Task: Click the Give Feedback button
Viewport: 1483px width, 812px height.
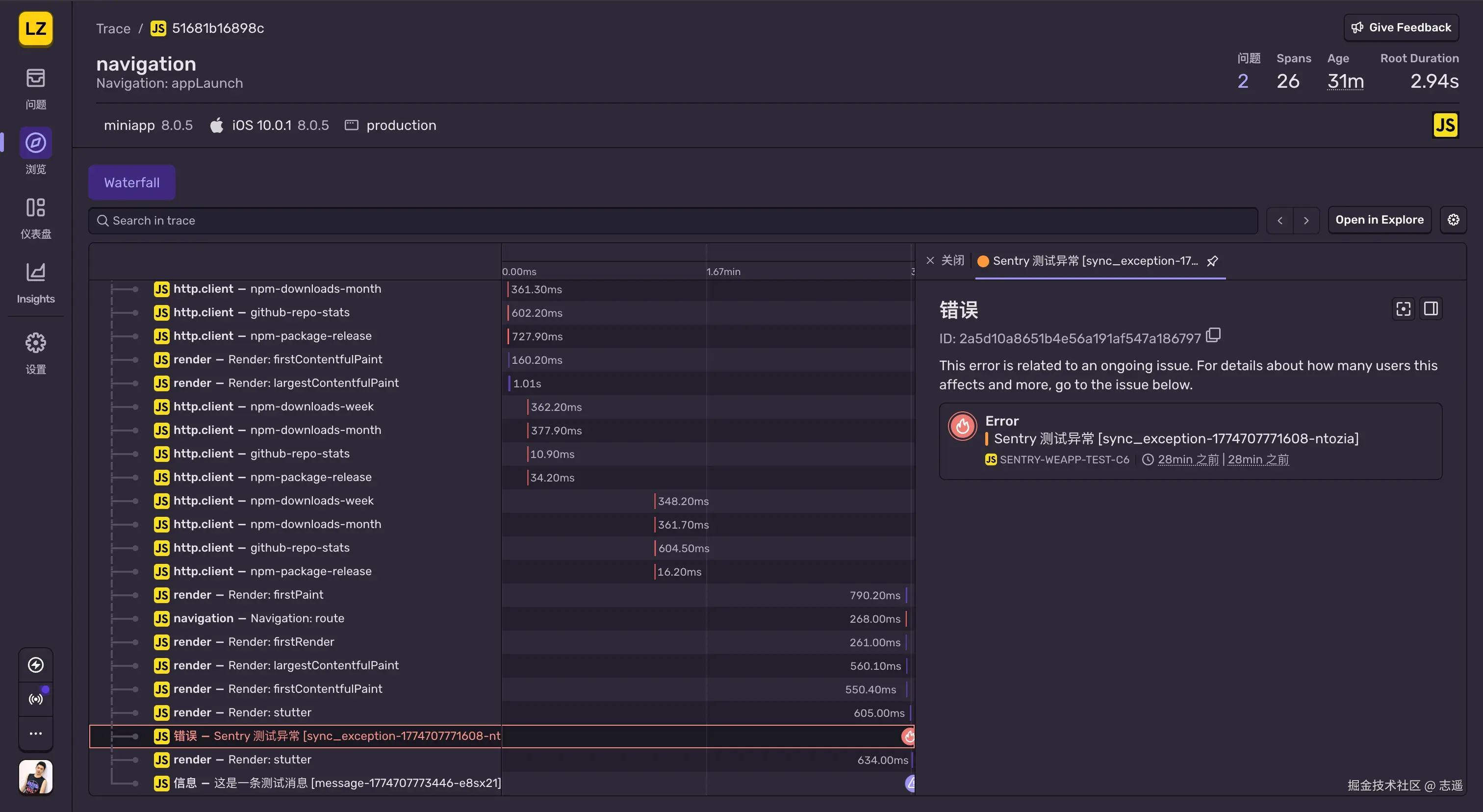Action: [x=1401, y=27]
